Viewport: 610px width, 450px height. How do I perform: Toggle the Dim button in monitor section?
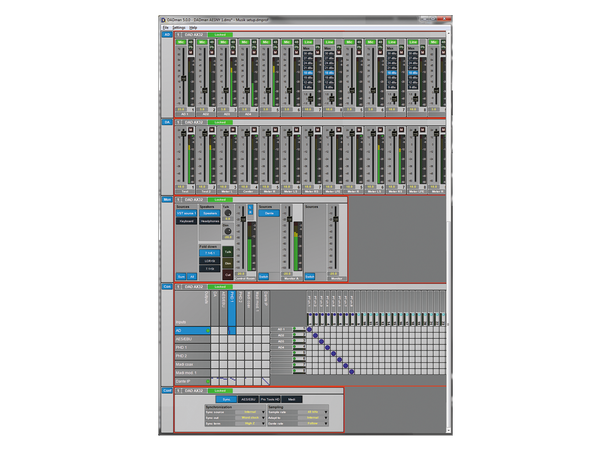228,263
